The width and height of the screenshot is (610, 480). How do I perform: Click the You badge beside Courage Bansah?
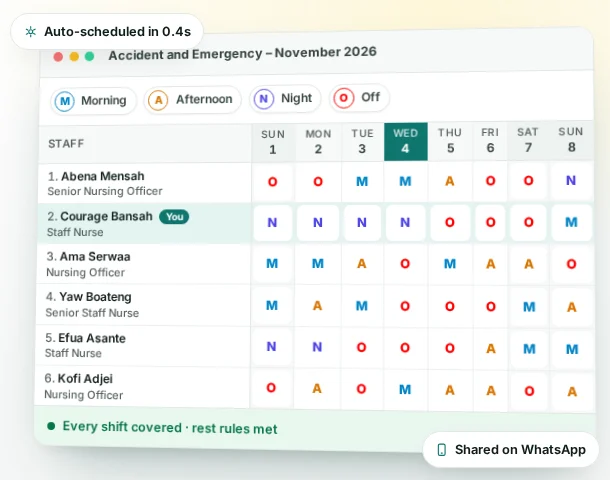pyautogui.click(x=174, y=217)
